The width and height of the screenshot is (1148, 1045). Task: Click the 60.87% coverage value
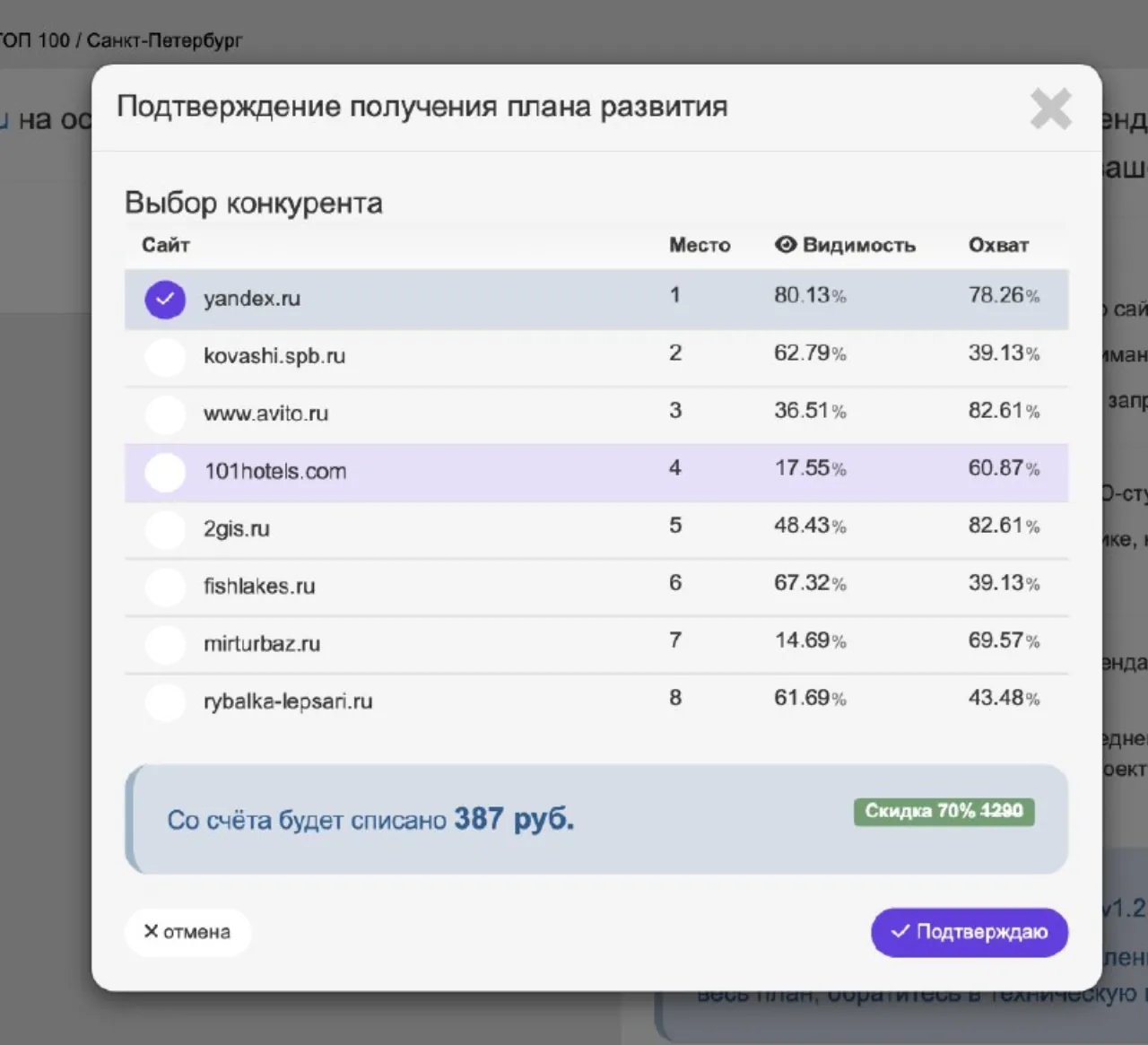pyautogui.click(x=1004, y=467)
